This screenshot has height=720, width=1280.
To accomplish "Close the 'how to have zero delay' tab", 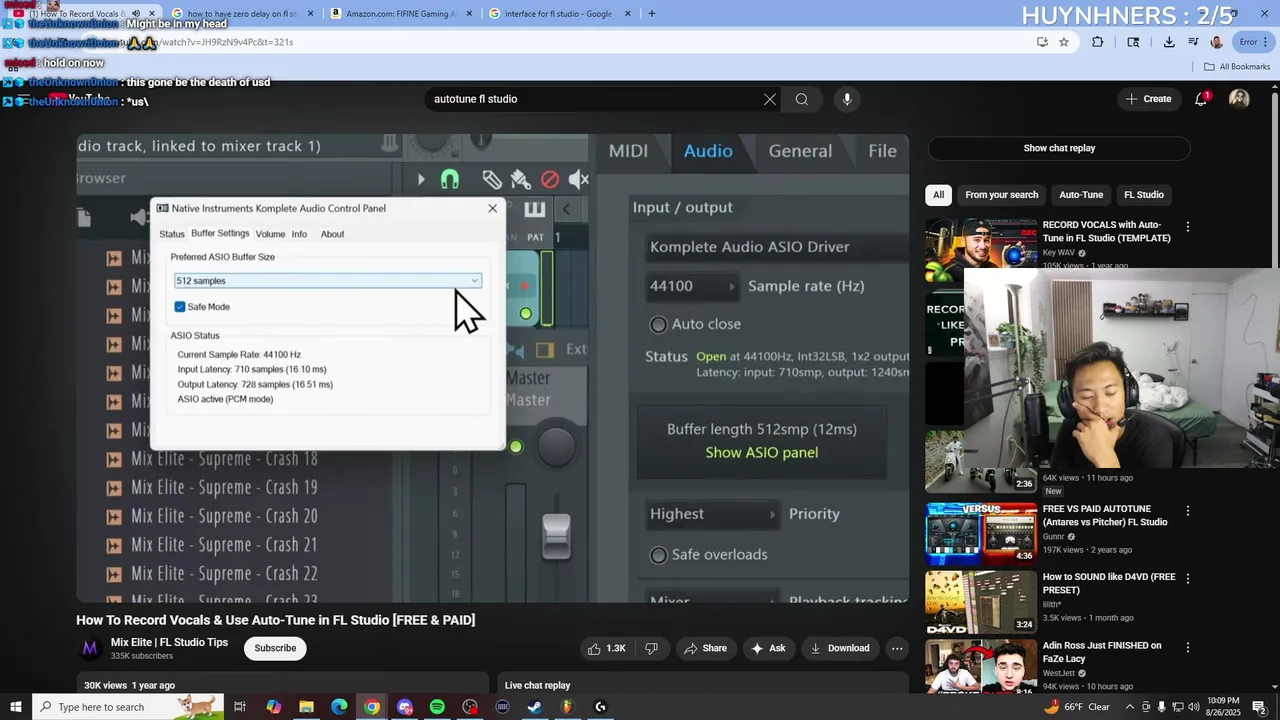I will pyautogui.click(x=310, y=14).
